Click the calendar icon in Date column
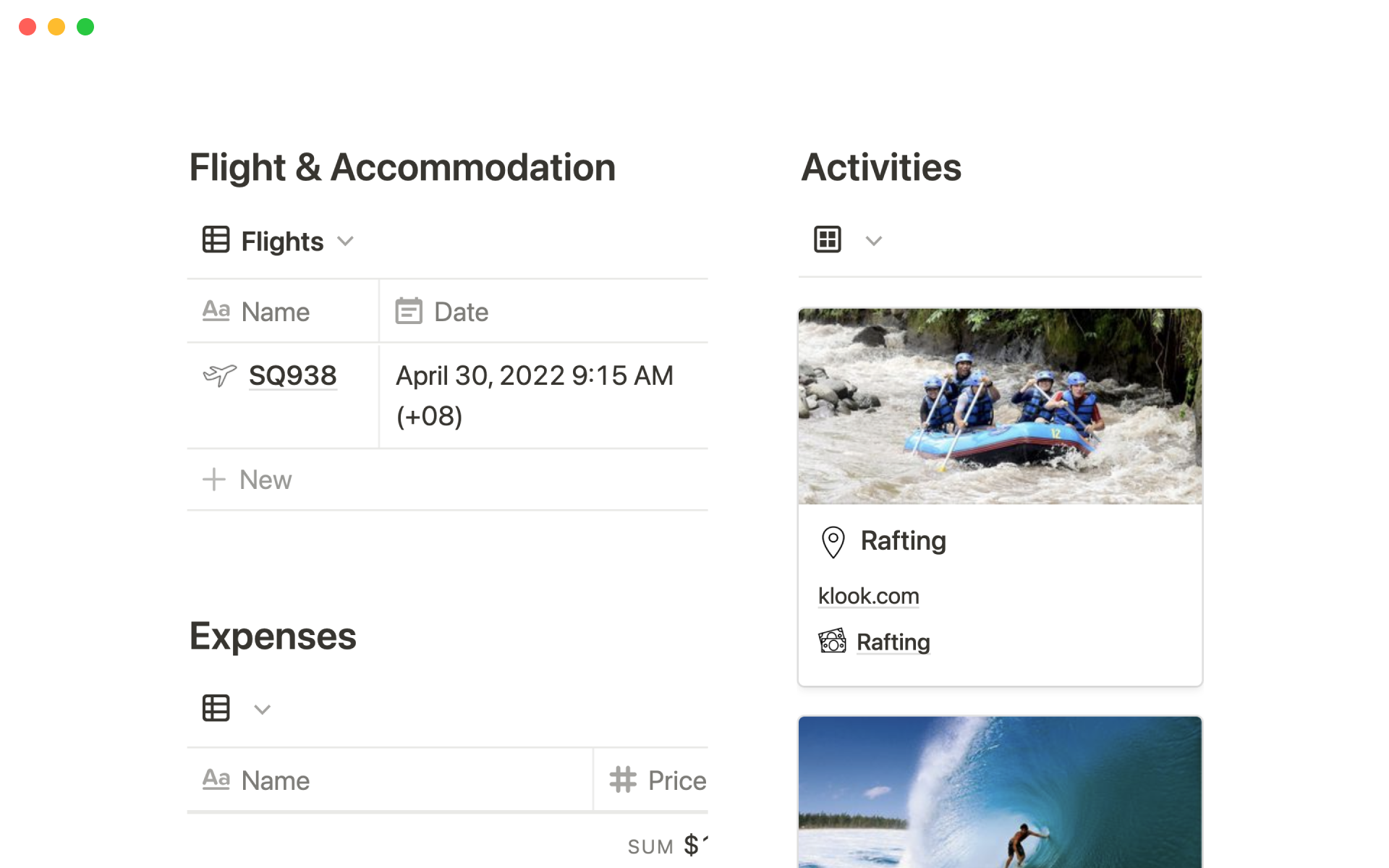Viewport: 1389px width, 868px height. (409, 312)
